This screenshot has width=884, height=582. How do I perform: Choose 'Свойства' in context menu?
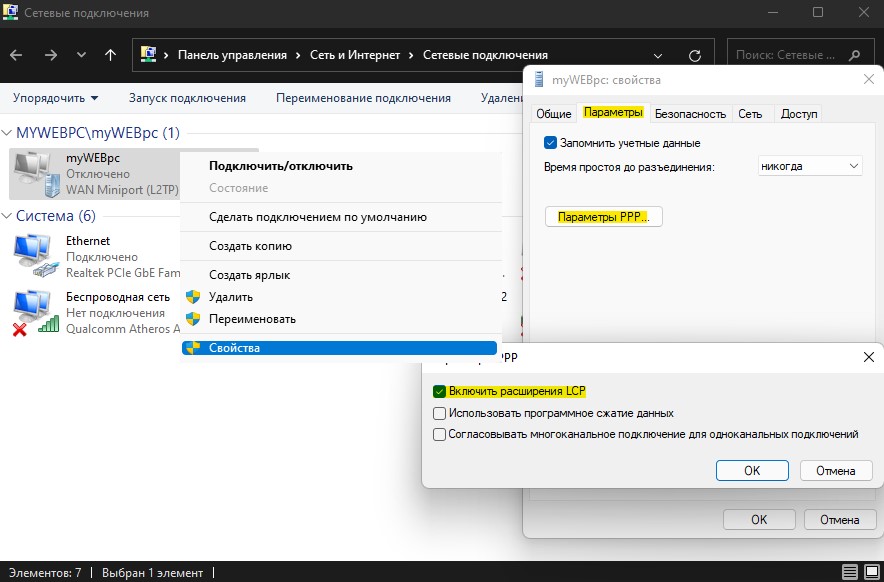pyautogui.click(x=339, y=348)
